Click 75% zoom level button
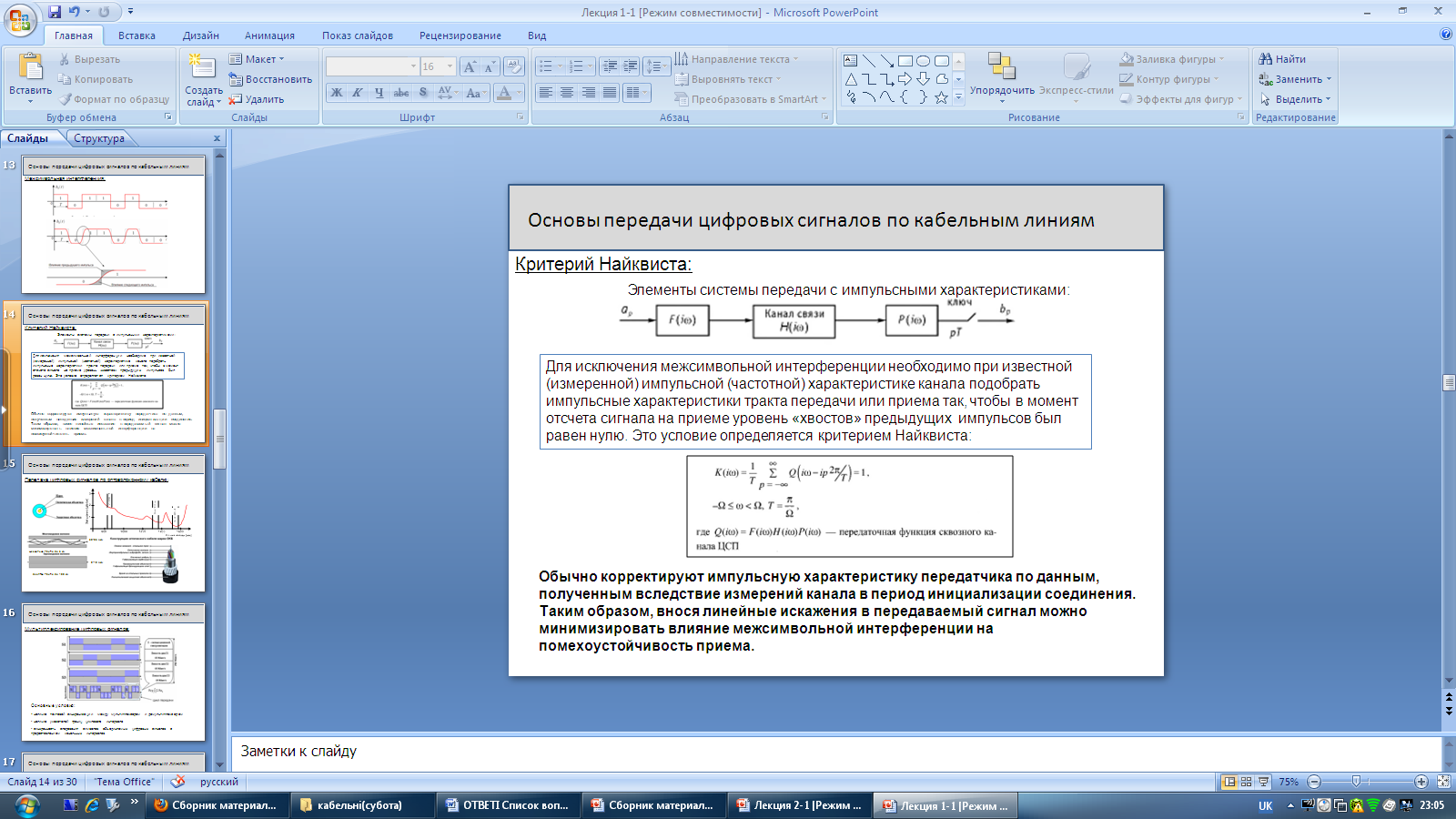 tap(1289, 782)
